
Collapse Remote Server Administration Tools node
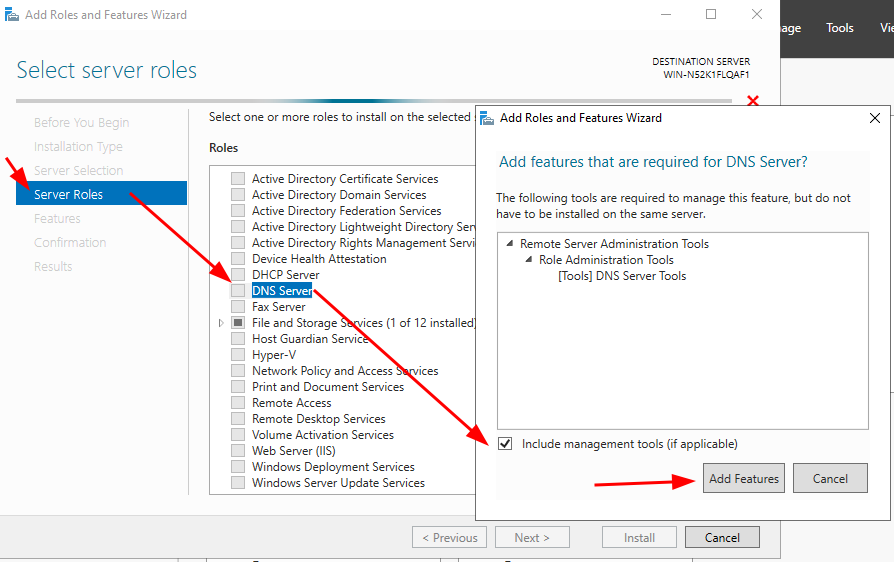[509, 243]
